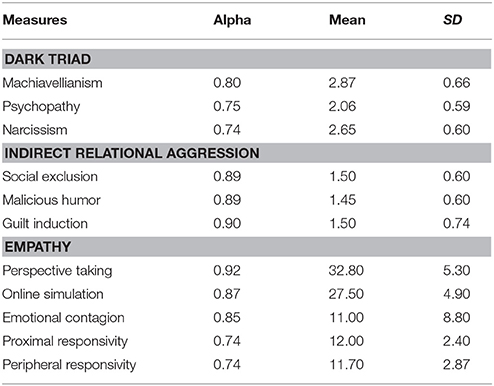Viewport: 494px width, 386px height.
Task: Select the Emotional contagion label
Action: click(x=63, y=318)
